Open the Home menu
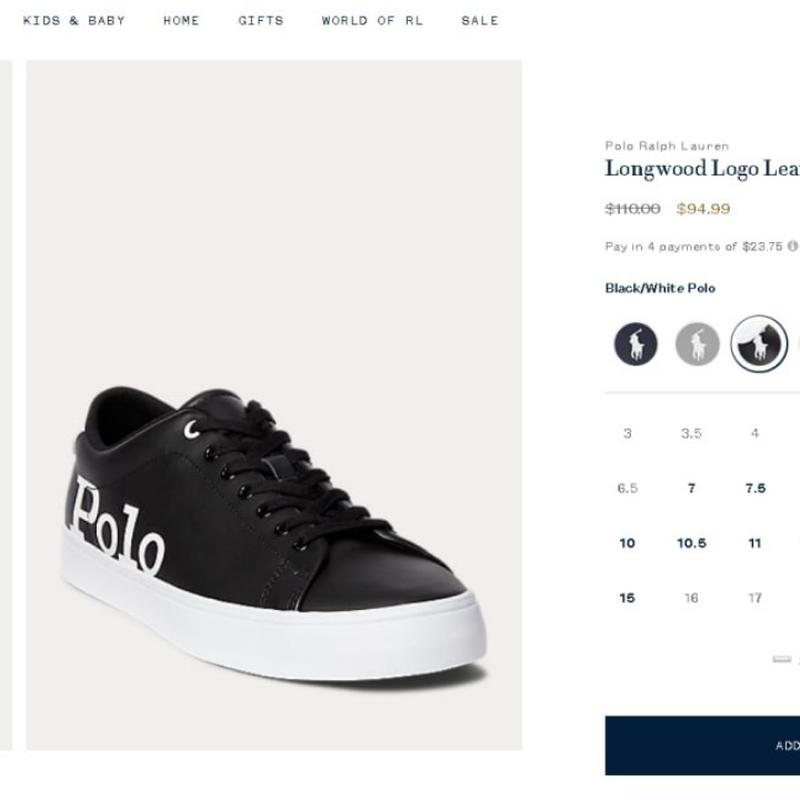Viewport: 800px width, 800px height. [181, 20]
